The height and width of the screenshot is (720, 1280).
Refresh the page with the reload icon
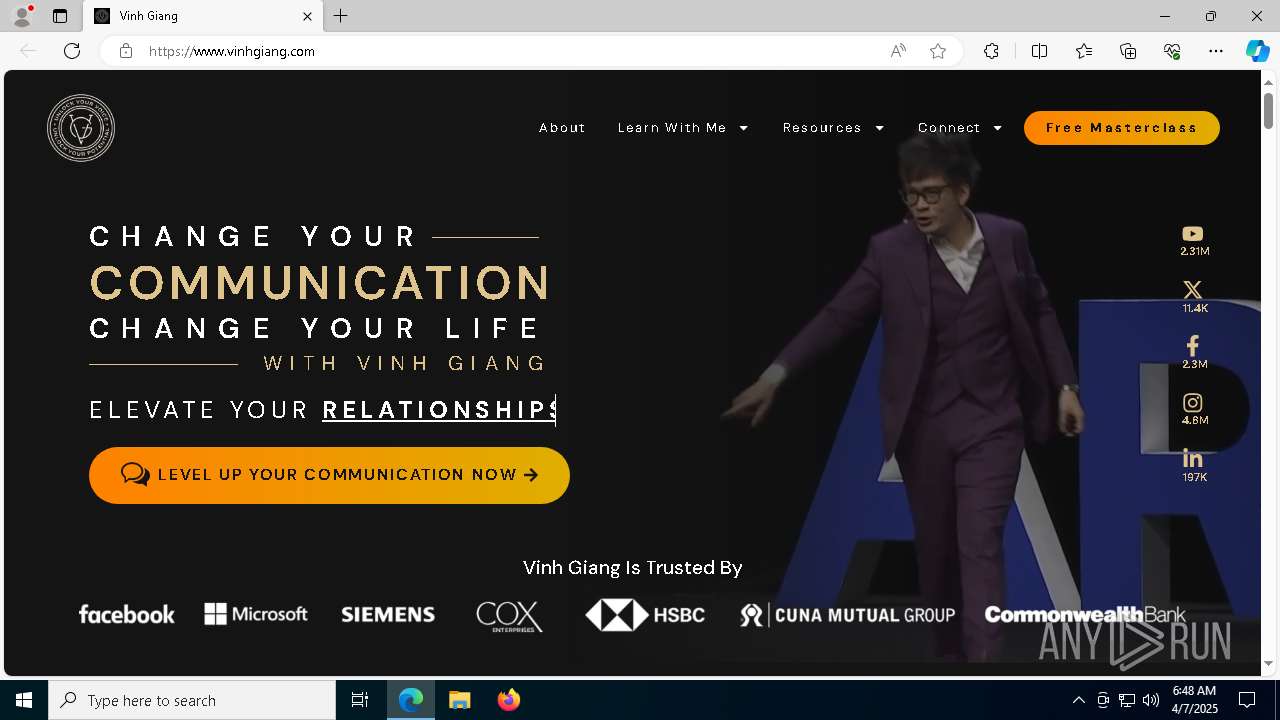tap(72, 51)
